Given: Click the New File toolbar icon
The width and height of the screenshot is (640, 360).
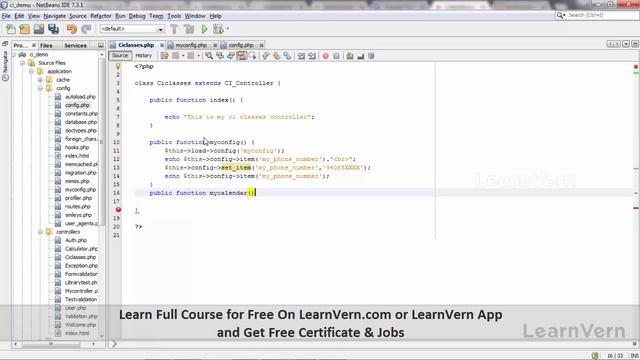Looking at the screenshot, I should (x=11, y=29).
